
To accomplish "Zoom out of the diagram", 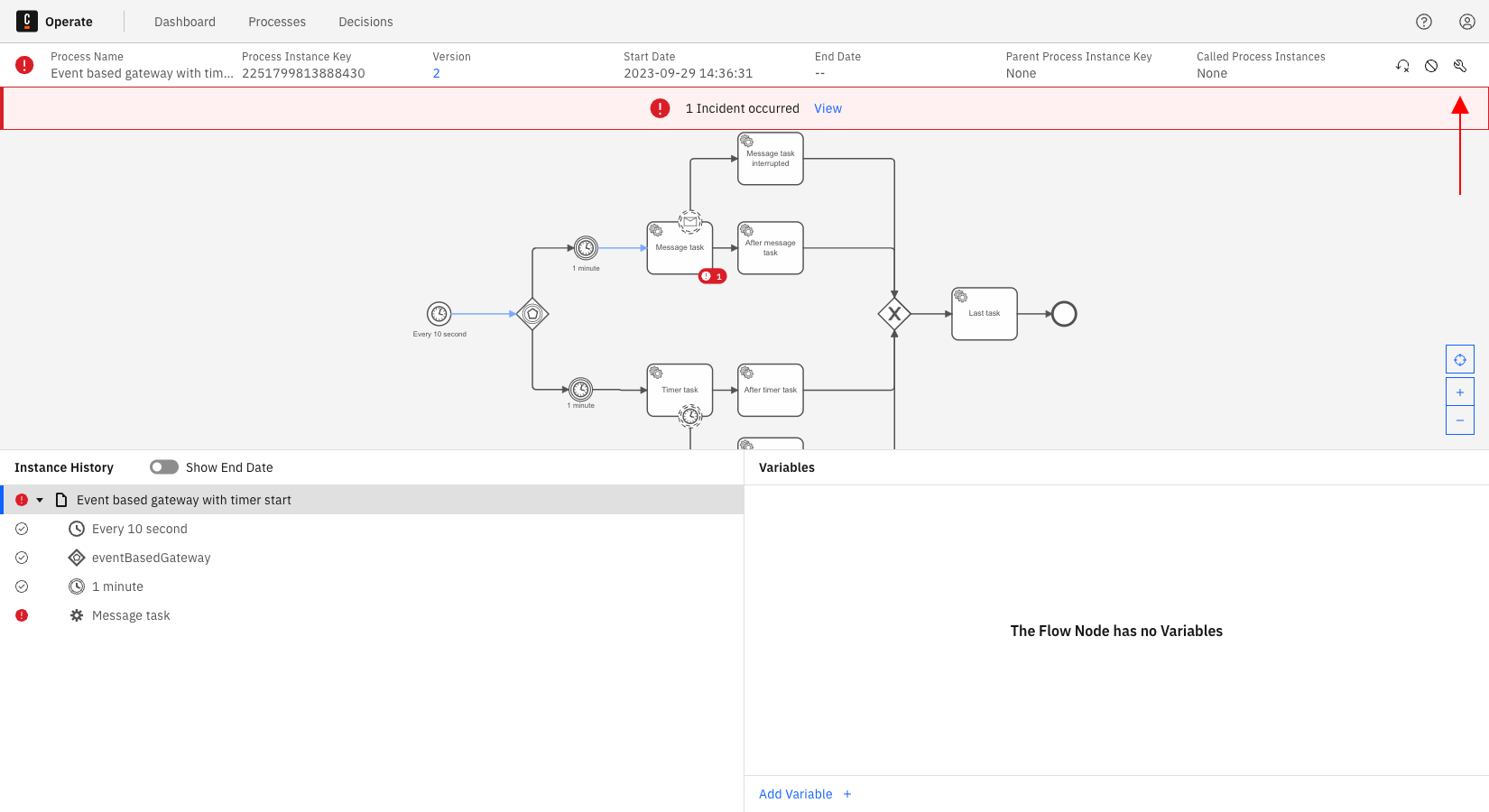I will click(1460, 420).
